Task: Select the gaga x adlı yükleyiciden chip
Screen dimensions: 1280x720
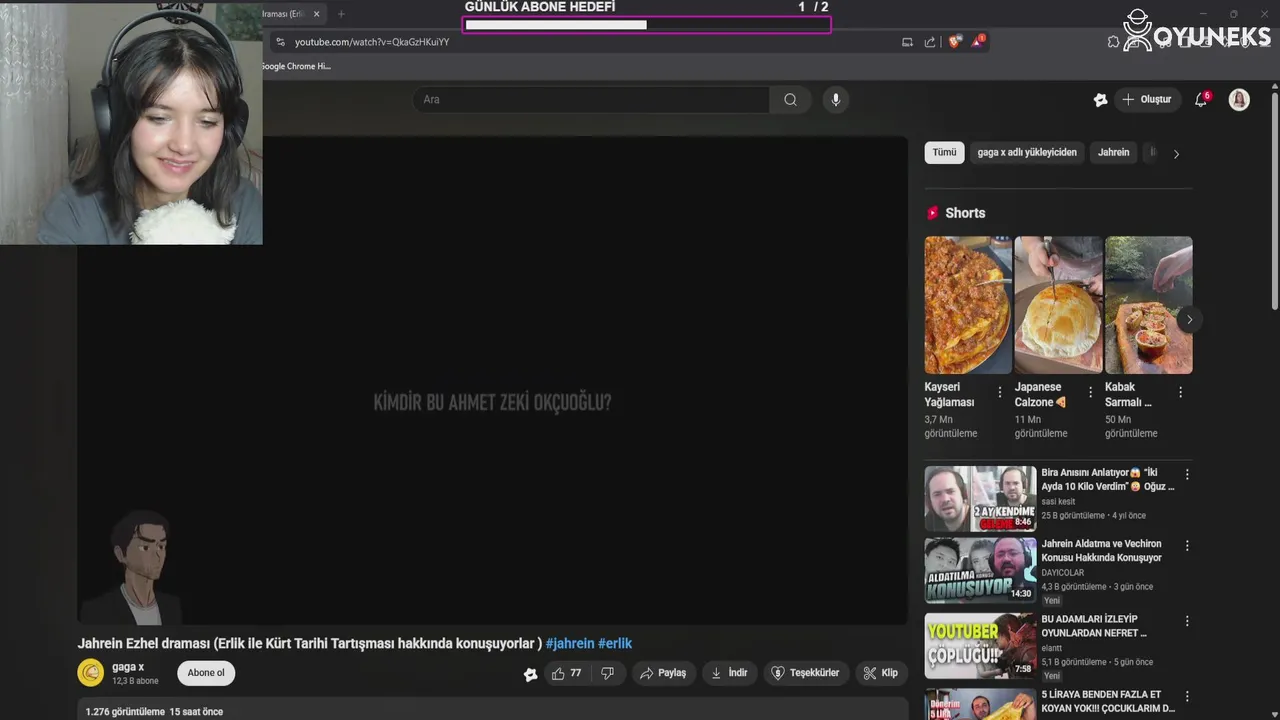Action: click(1027, 153)
